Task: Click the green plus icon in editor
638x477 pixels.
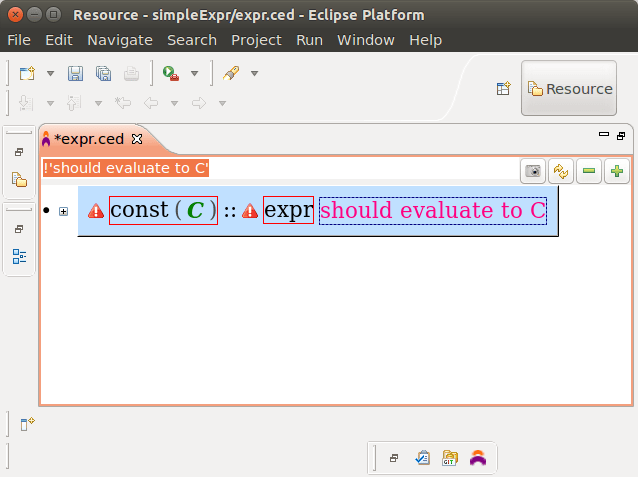Action: tap(617, 171)
